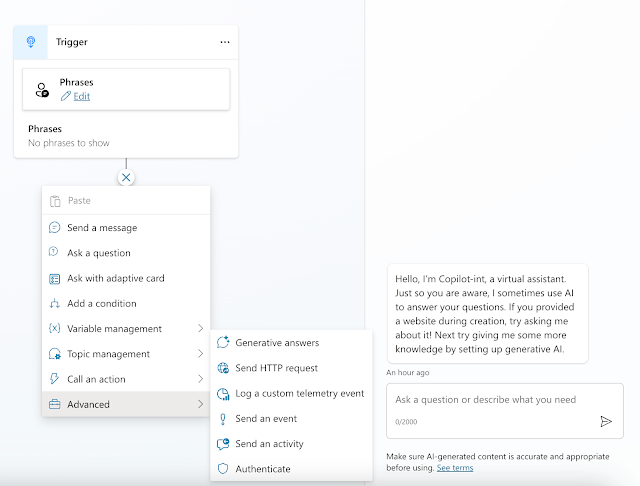Expand the Variable management submenu arrow
The width and height of the screenshot is (640, 486).
point(200,328)
